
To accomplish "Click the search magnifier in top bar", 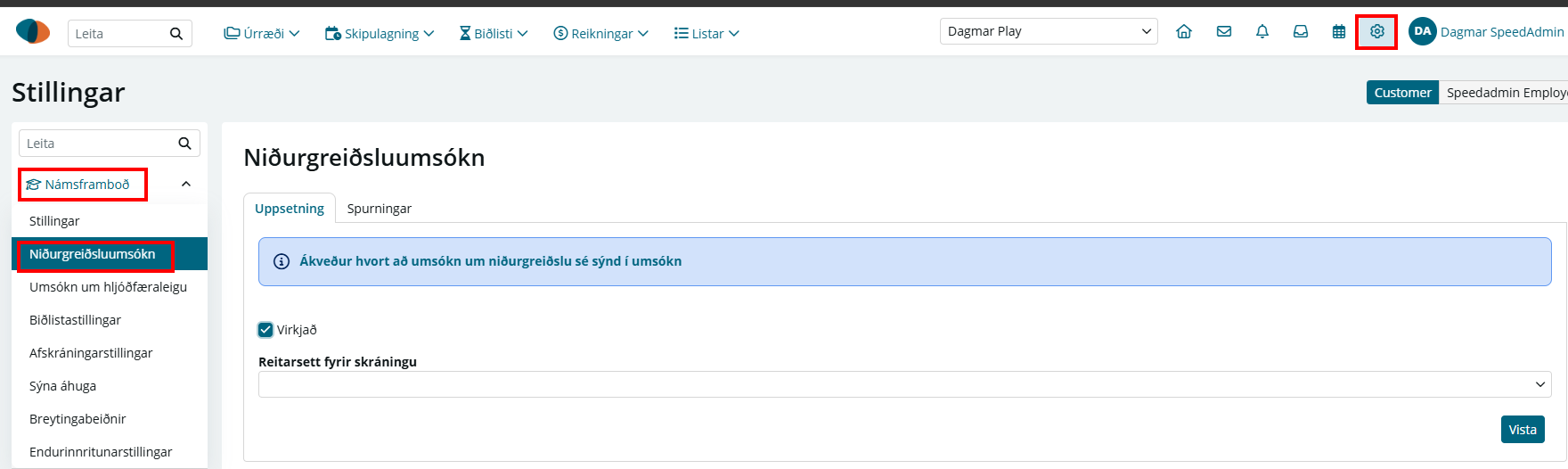I will tap(176, 34).
